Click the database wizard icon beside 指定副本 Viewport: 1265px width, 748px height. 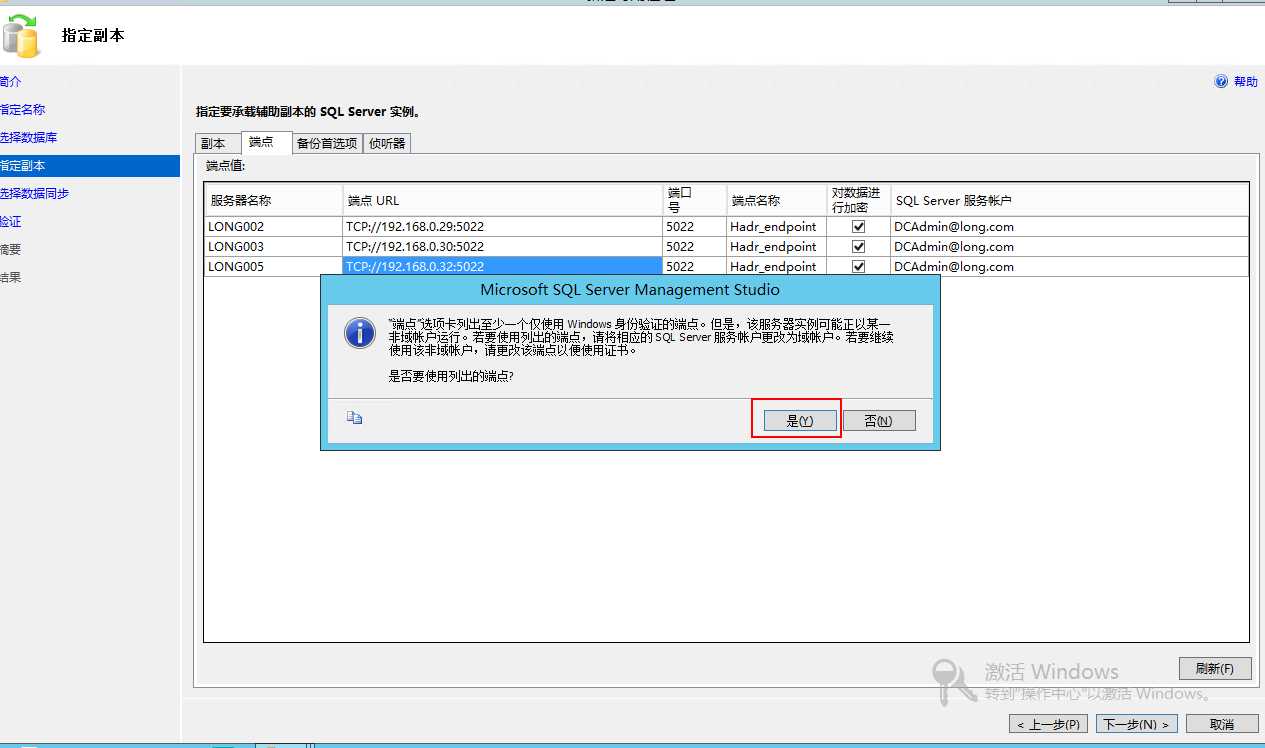[22, 35]
